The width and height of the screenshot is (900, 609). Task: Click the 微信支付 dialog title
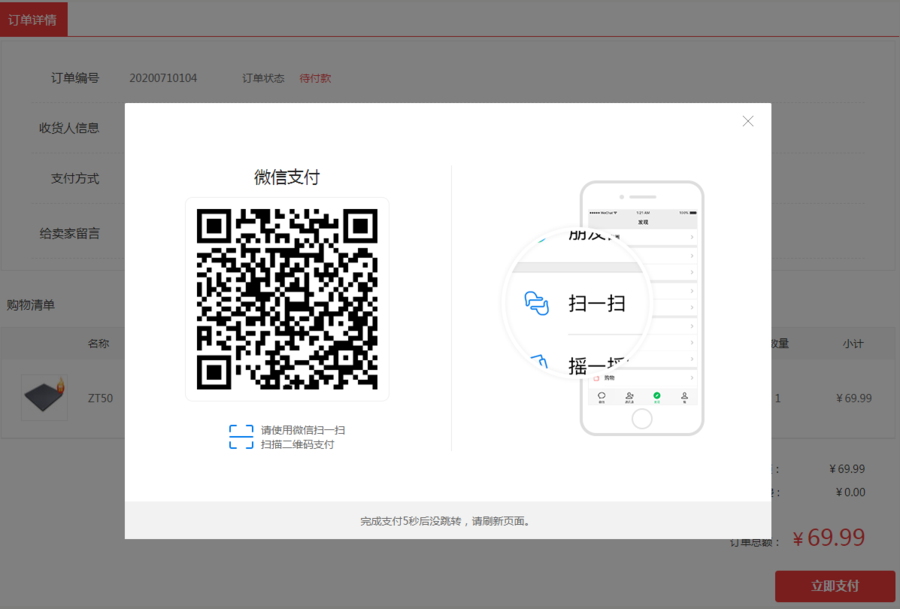click(x=287, y=177)
